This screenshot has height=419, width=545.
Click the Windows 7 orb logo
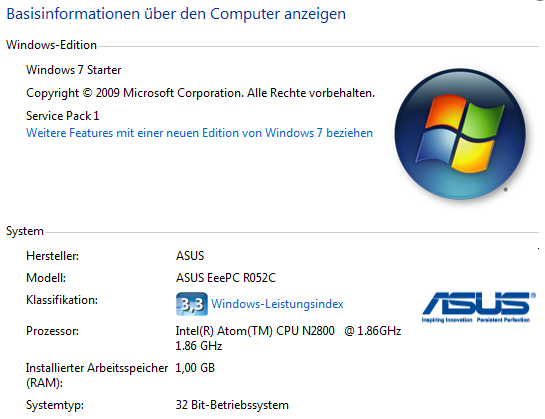pyautogui.click(x=460, y=134)
